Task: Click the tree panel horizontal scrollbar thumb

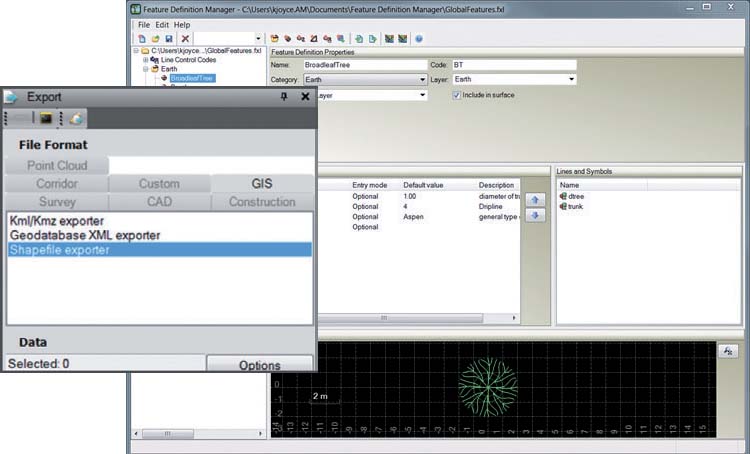Action: 168,433
